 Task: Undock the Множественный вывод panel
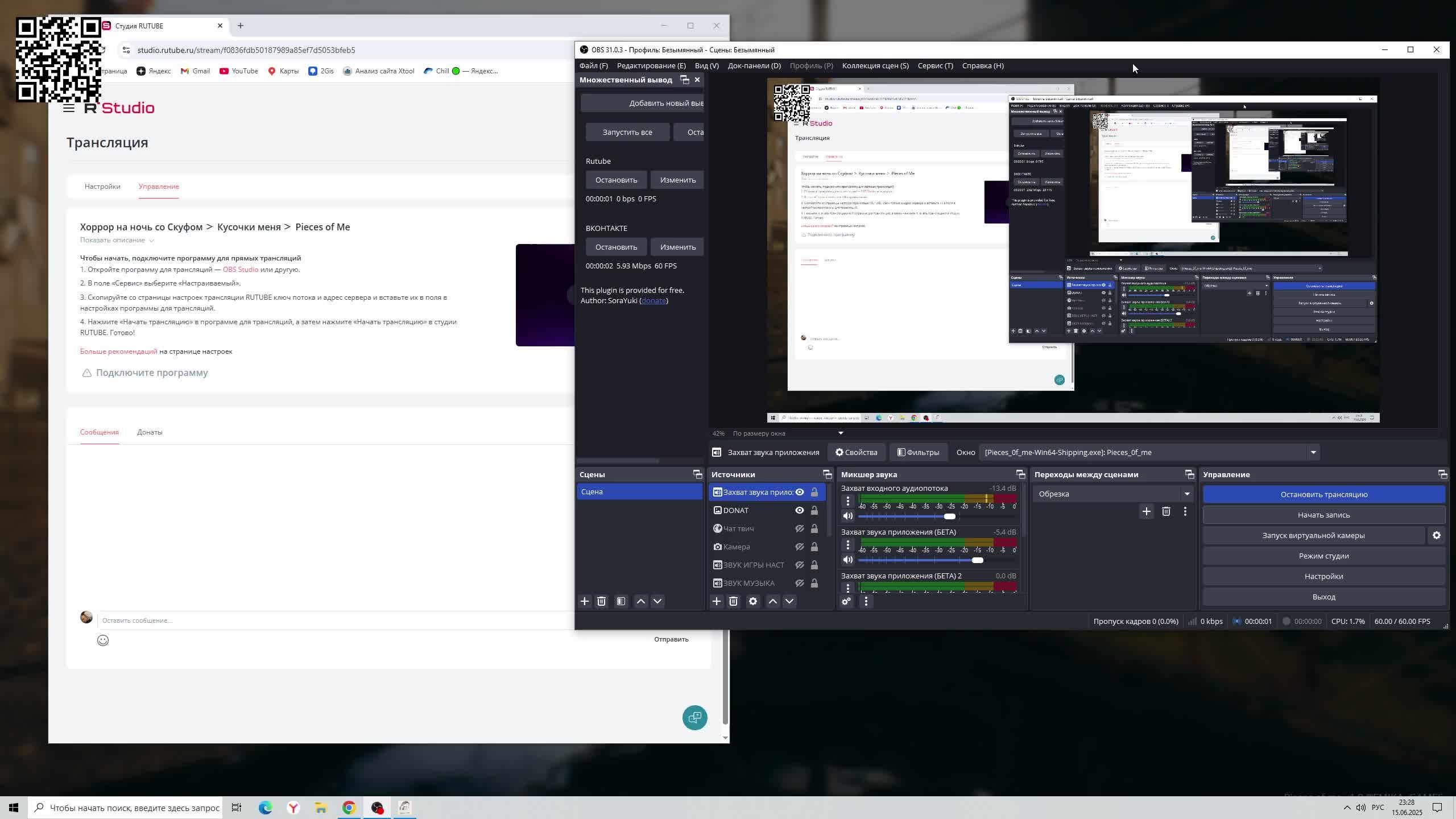point(685,80)
